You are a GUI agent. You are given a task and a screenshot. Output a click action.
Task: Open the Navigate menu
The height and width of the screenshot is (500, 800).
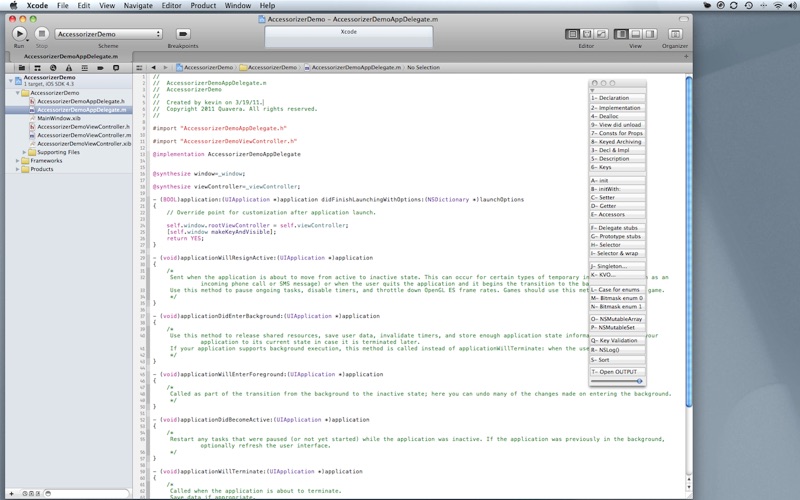(x=138, y=5)
